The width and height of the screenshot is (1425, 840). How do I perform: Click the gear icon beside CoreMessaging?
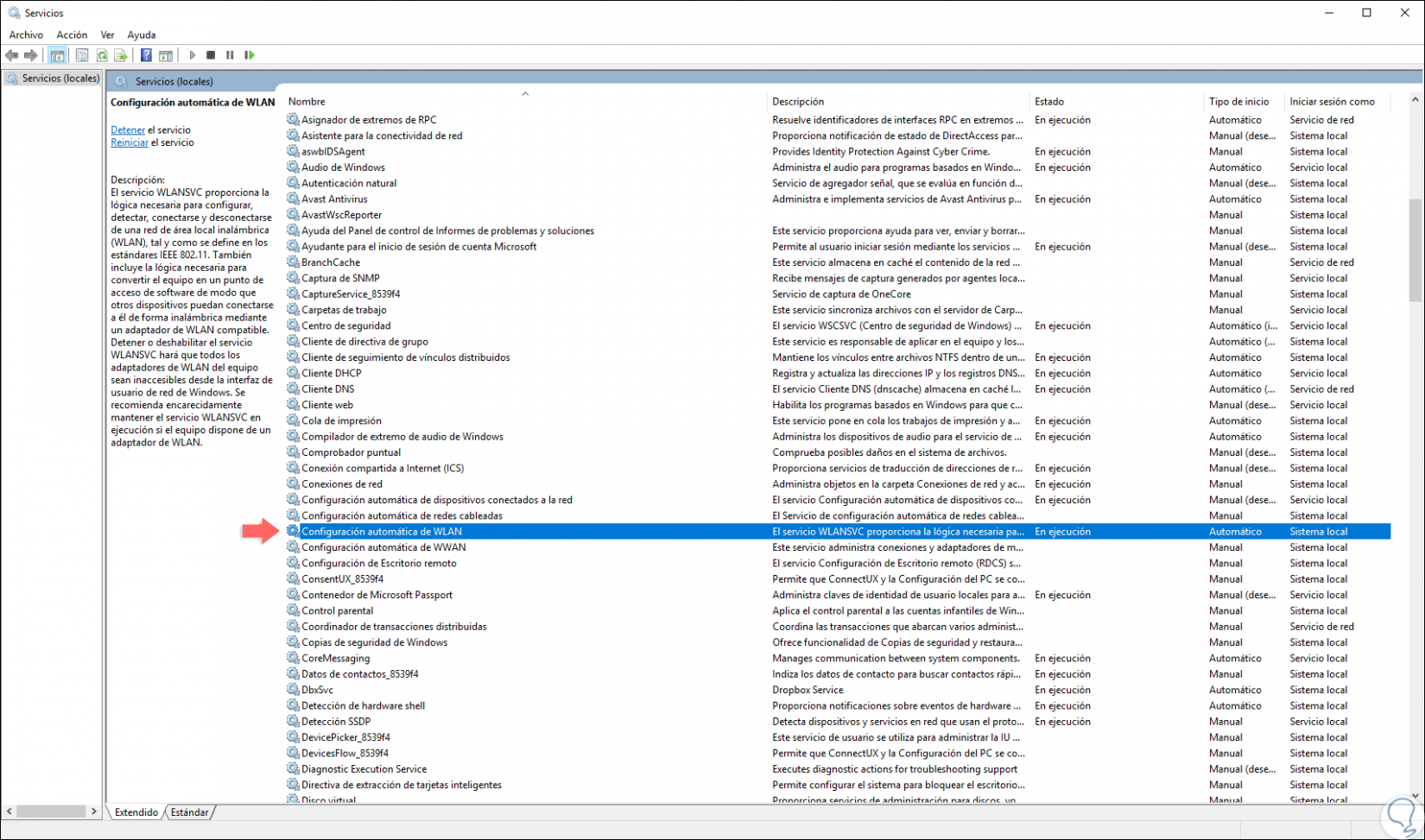click(294, 658)
